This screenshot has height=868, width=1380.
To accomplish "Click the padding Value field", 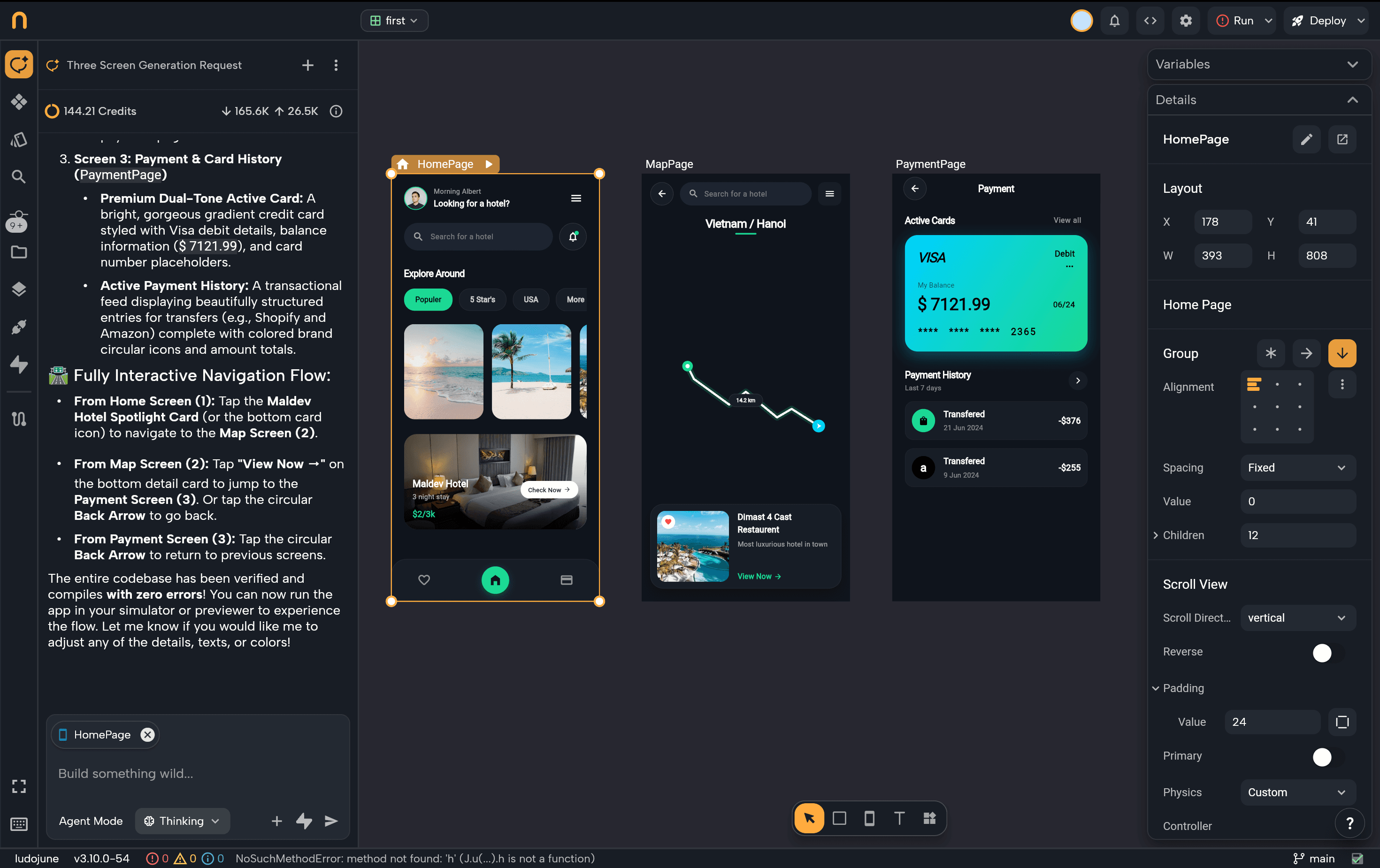I will pos(1272,722).
